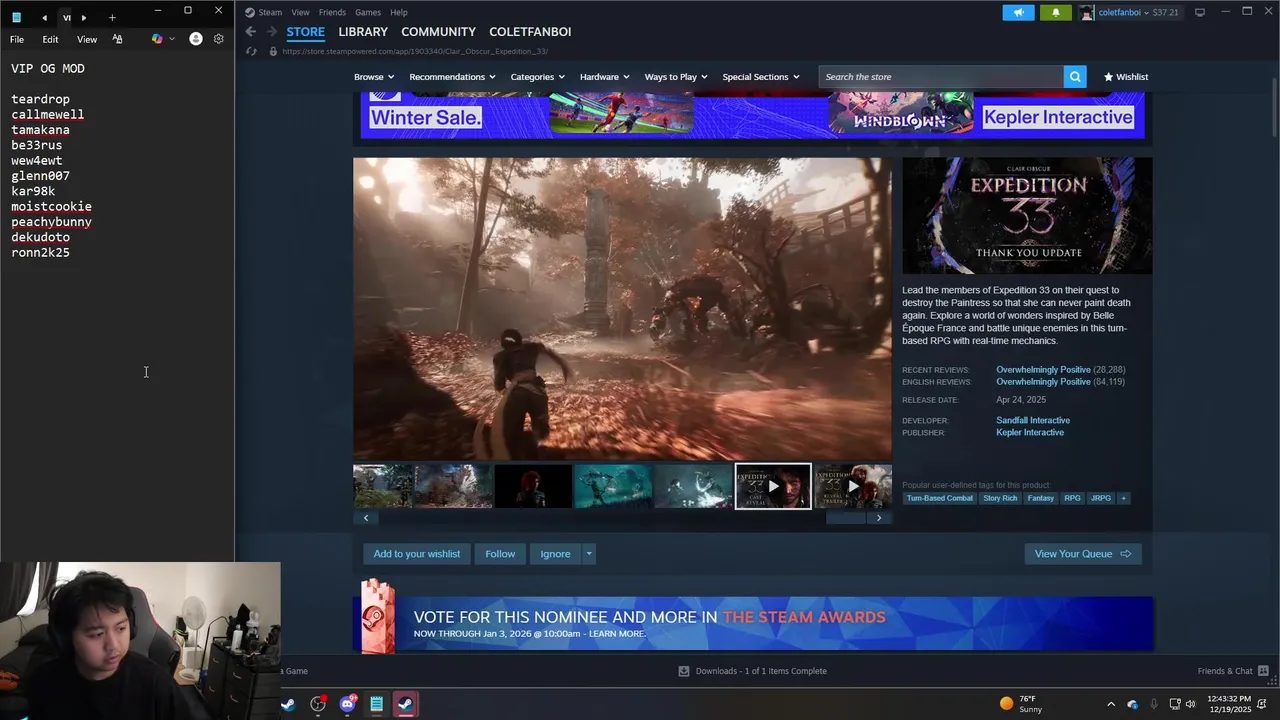Go forward with Steam forward arrow
The height and width of the screenshot is (720, 1280).
pyautogui.click(x=271, y=32)
